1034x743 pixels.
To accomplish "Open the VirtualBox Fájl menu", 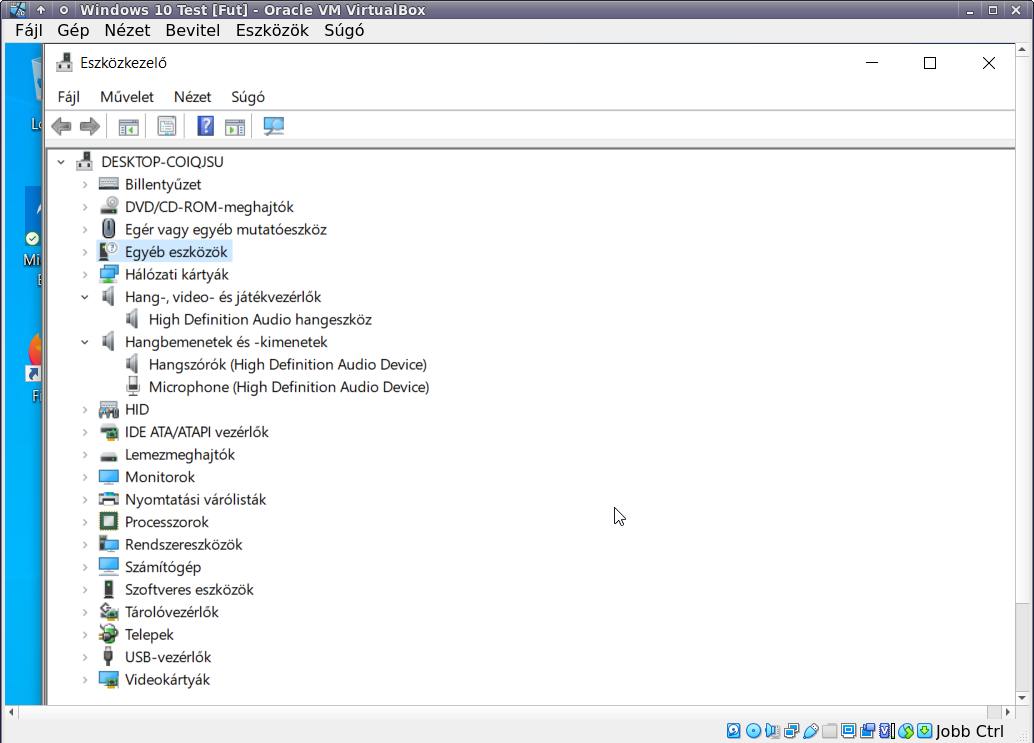I will click(29, 30).
